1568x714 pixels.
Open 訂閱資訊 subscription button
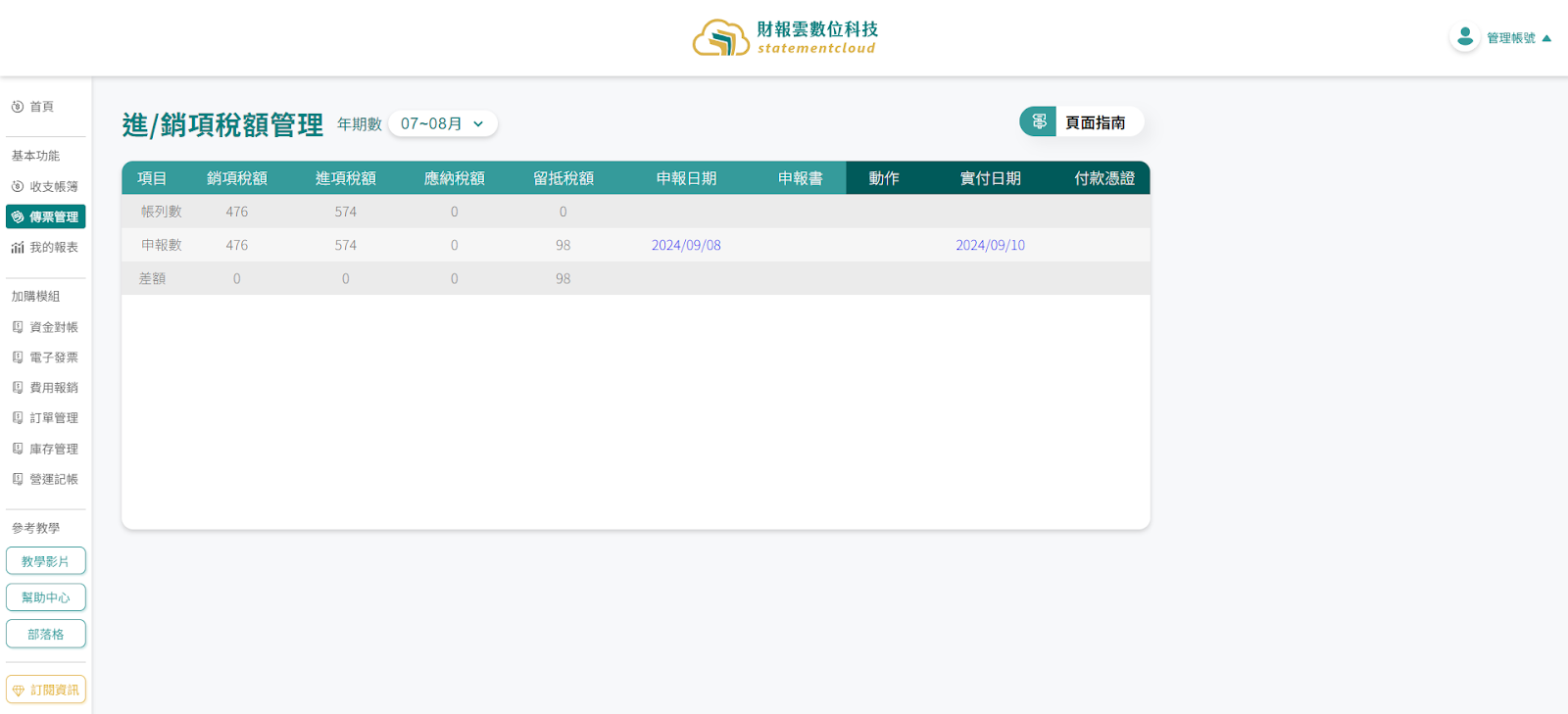tap(46, 690)
